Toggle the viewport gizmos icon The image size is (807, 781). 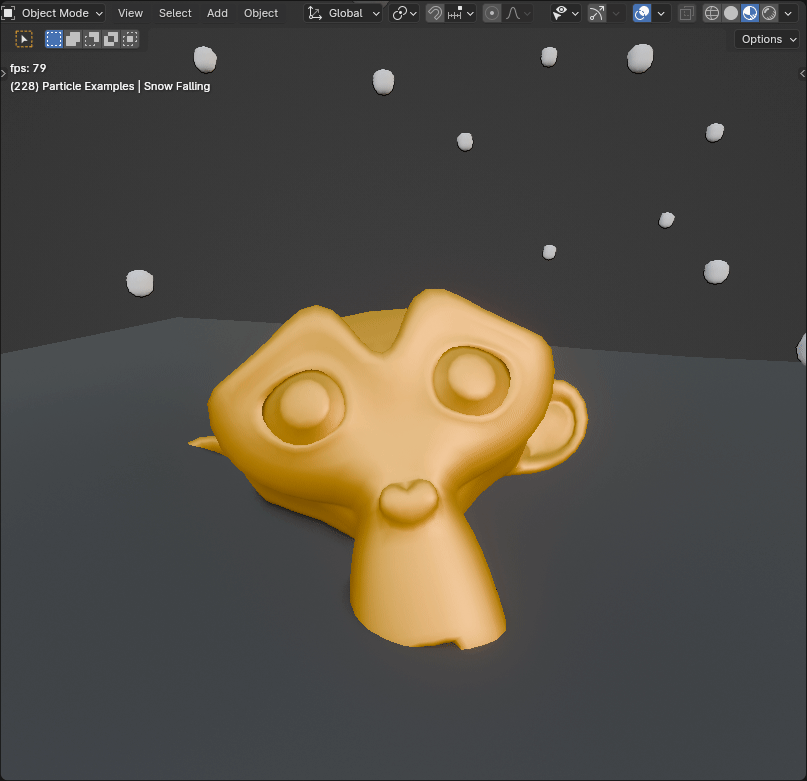[597, 13]
